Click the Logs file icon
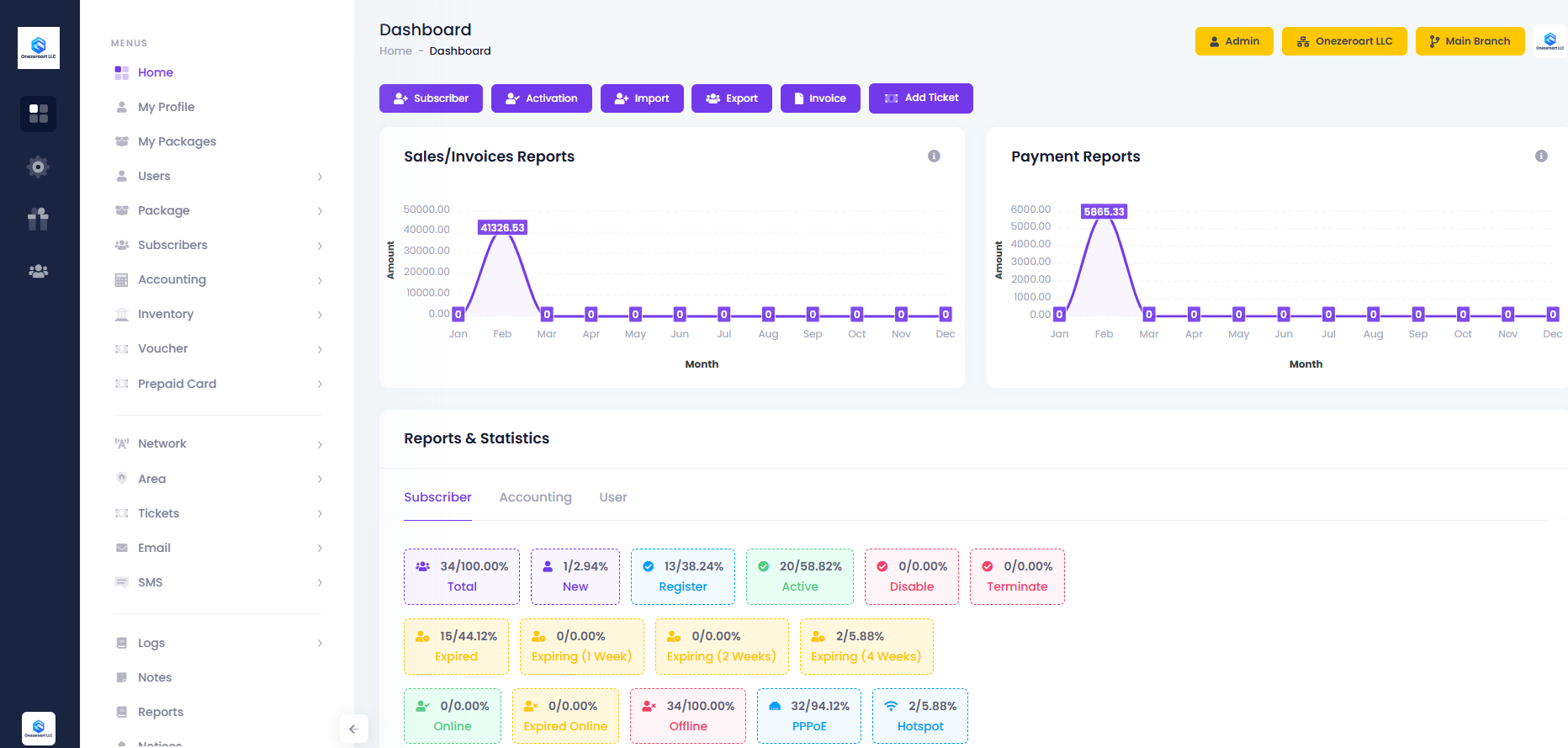This screenshot has height=748, width=1568. point(122,643)
